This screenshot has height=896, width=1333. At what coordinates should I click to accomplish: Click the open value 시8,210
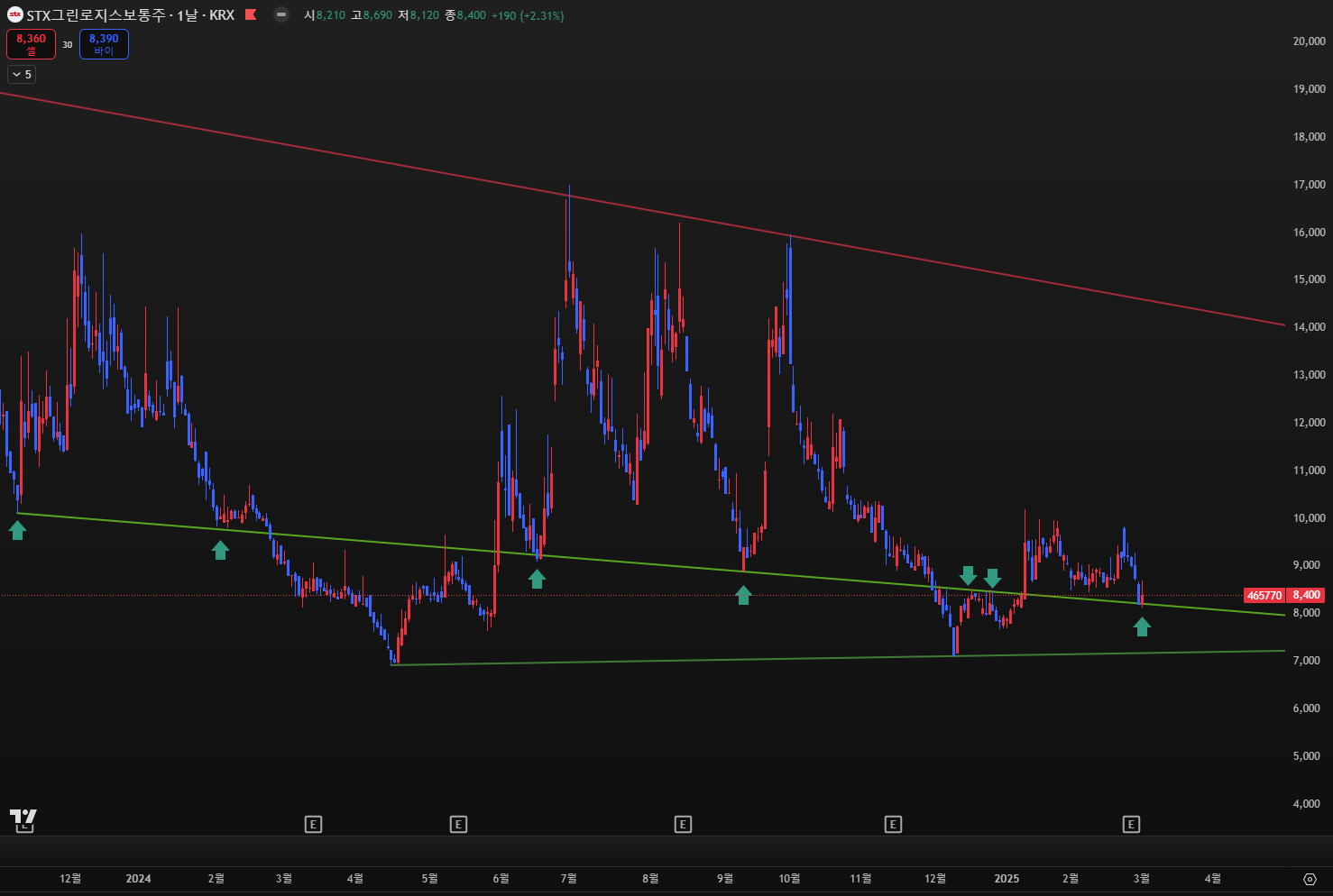point(325,15)
